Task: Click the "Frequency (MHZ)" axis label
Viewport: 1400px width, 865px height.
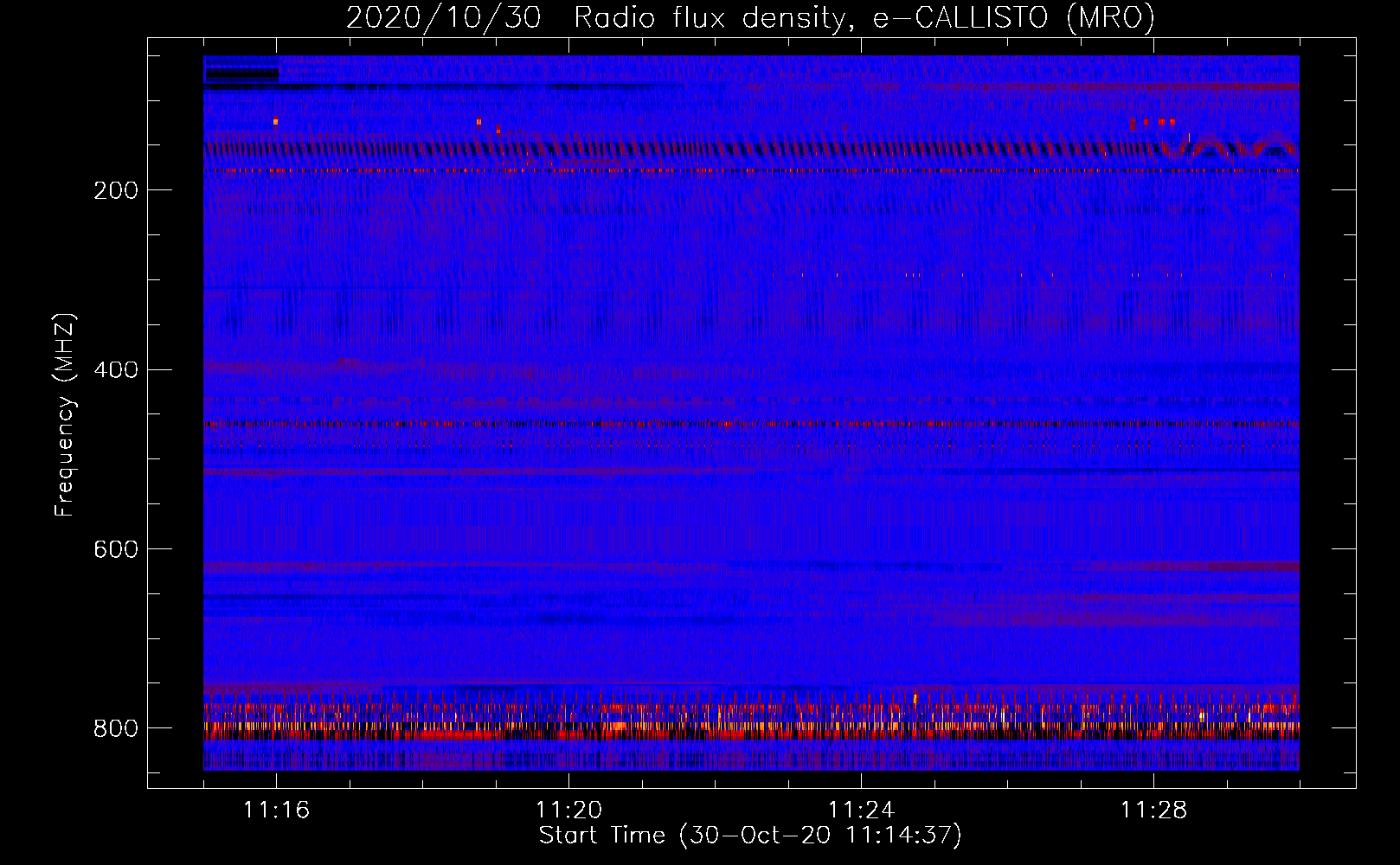Action: coord(64,415)
